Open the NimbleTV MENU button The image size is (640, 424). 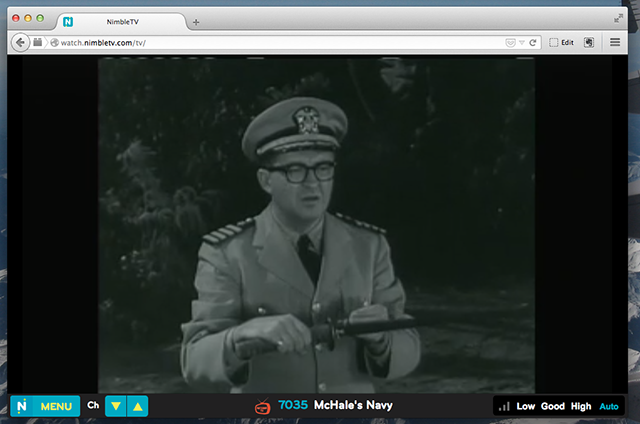[x=45, y=406]
